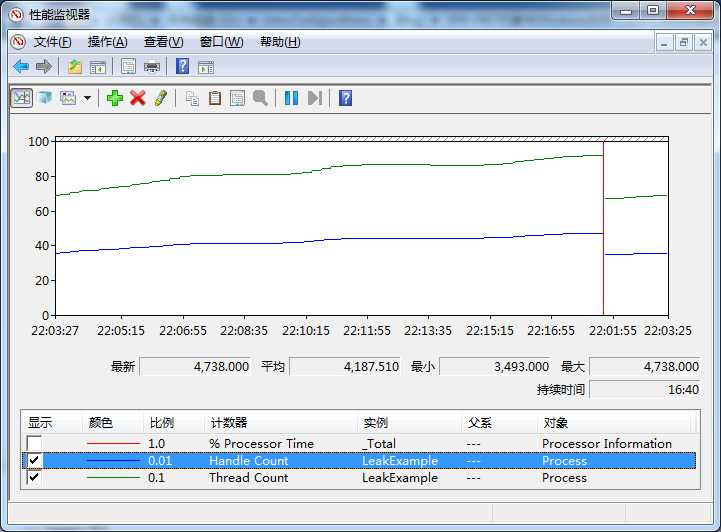Go forward with the gray right arrow
The height and width of the screenshot is (532, 721).
(x=44, y=67)
